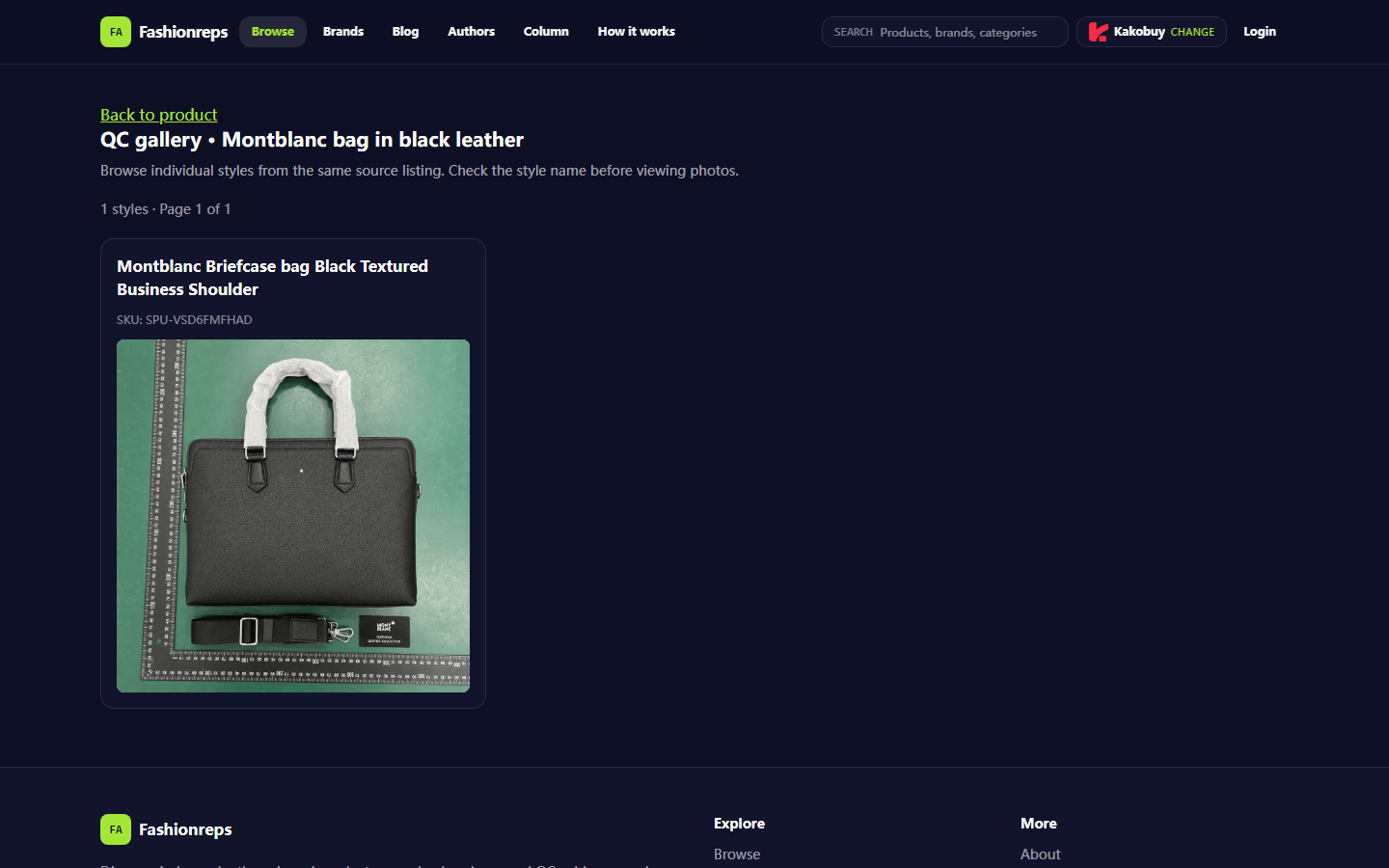1389x868 pixels.
Task: Open Browse under the footer Explore list
Action: 737,854
